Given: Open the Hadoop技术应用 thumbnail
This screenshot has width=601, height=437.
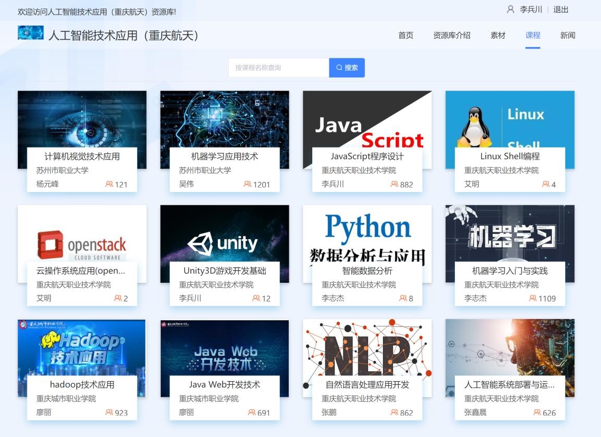Looking at the screenshot, I should (82, 348).
